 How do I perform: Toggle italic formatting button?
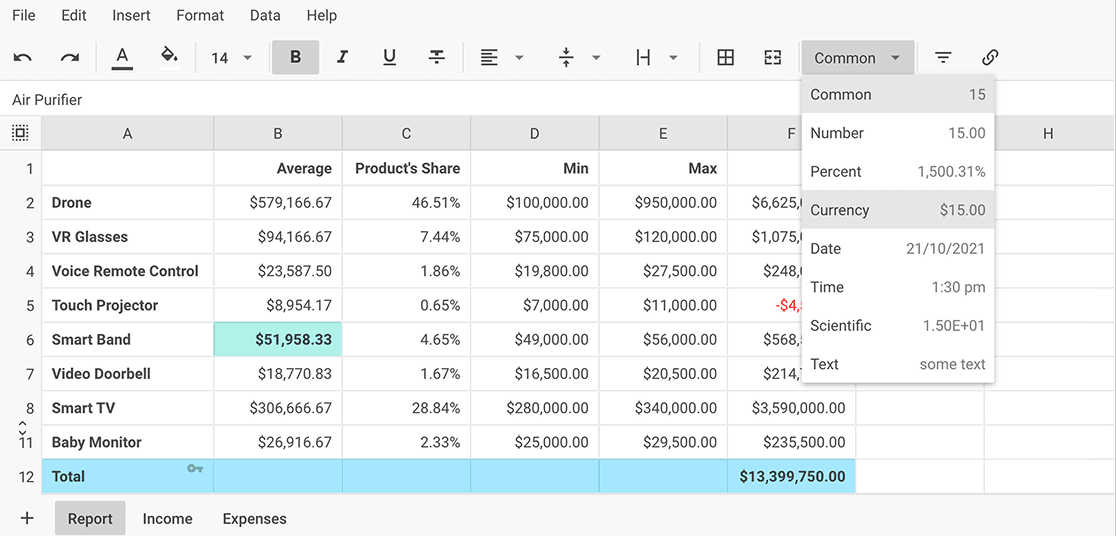pyautogui.click(x=342, y=58)
